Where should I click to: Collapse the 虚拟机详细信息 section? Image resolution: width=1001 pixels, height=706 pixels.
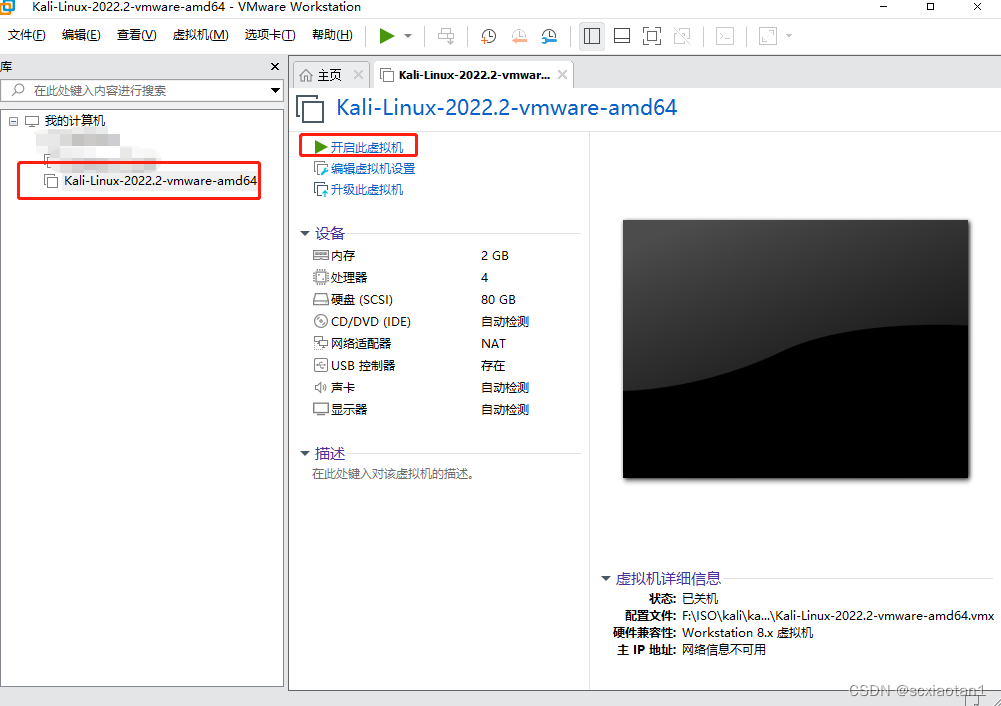(x=606, y=578)
